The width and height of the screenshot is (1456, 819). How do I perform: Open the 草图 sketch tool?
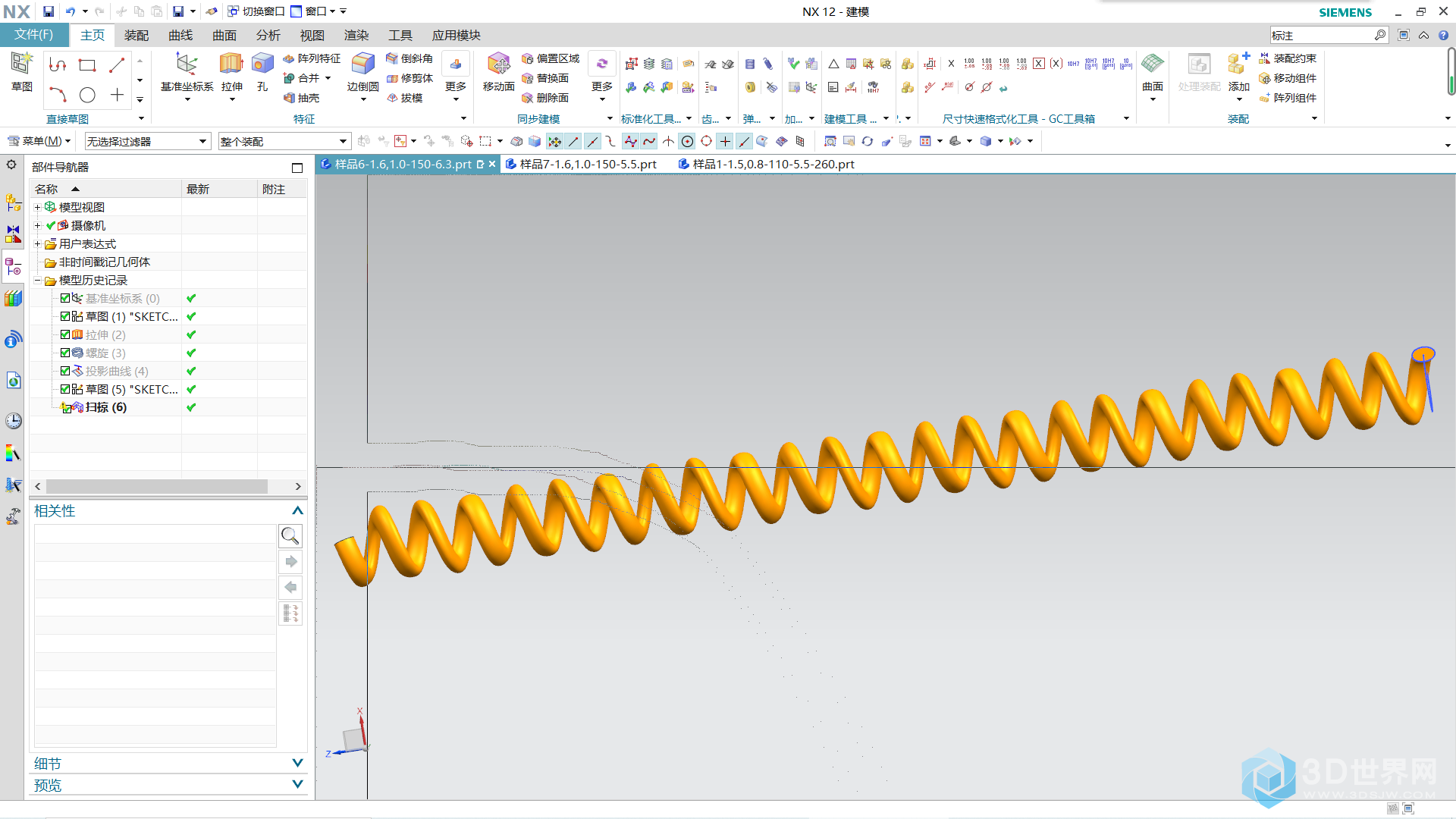pyautogui.click(x=22, y=72)
